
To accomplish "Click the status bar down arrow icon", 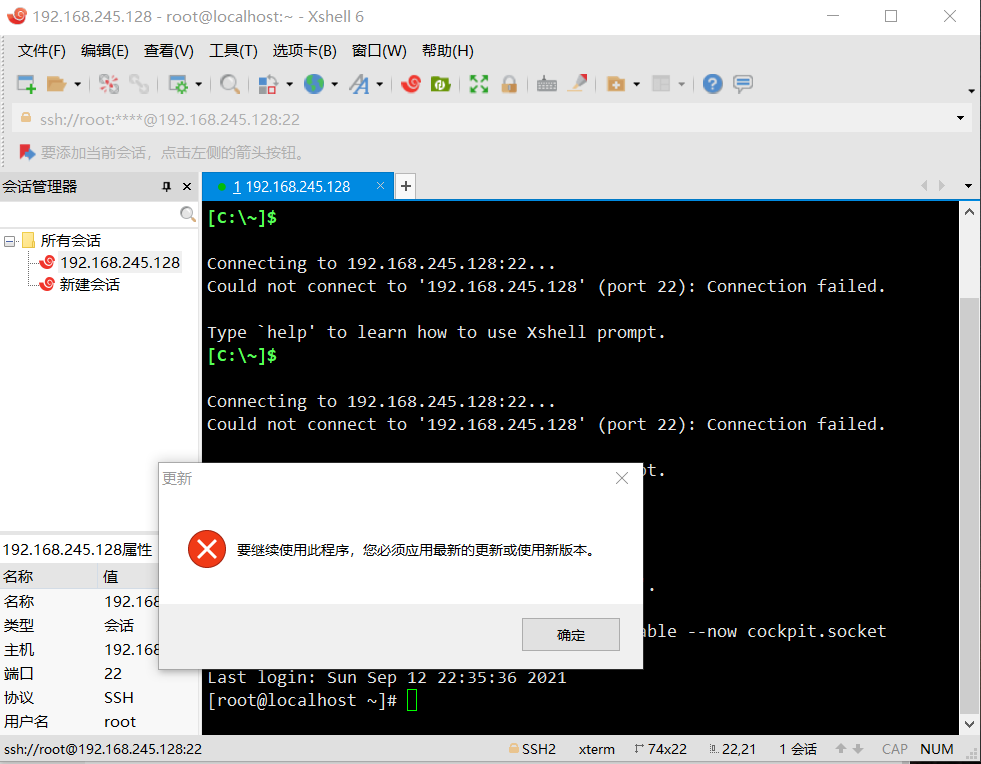I will (x=858, y=749).
